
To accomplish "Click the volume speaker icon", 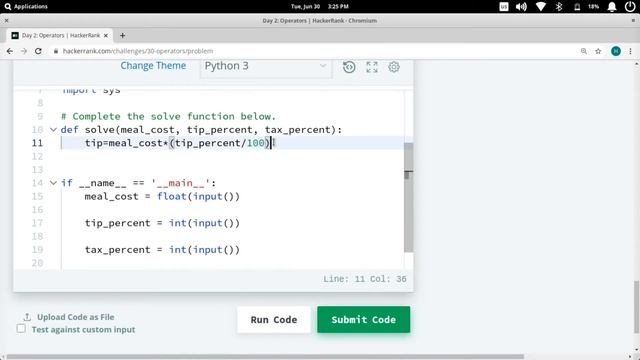I will [x=521, y=7].
